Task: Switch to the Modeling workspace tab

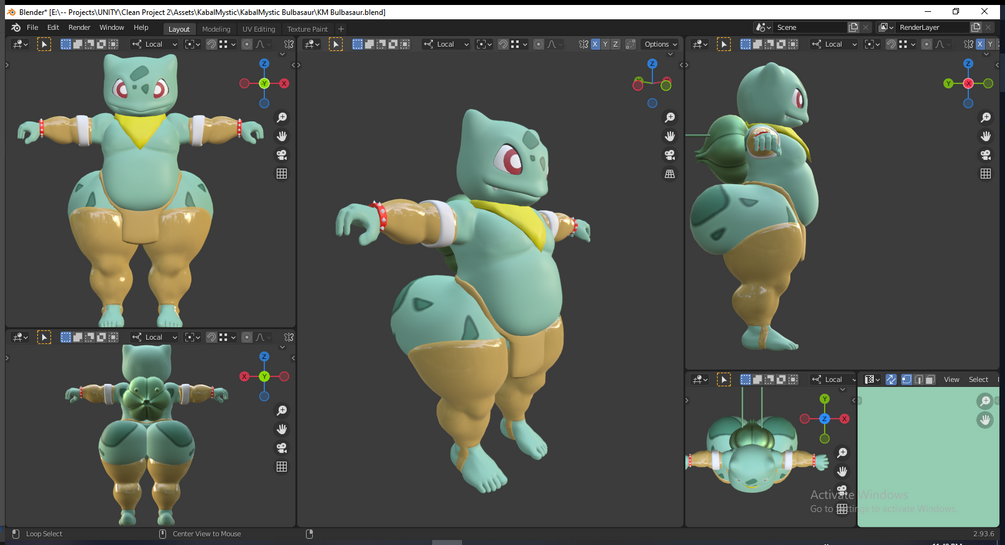Action: [216, 29]
